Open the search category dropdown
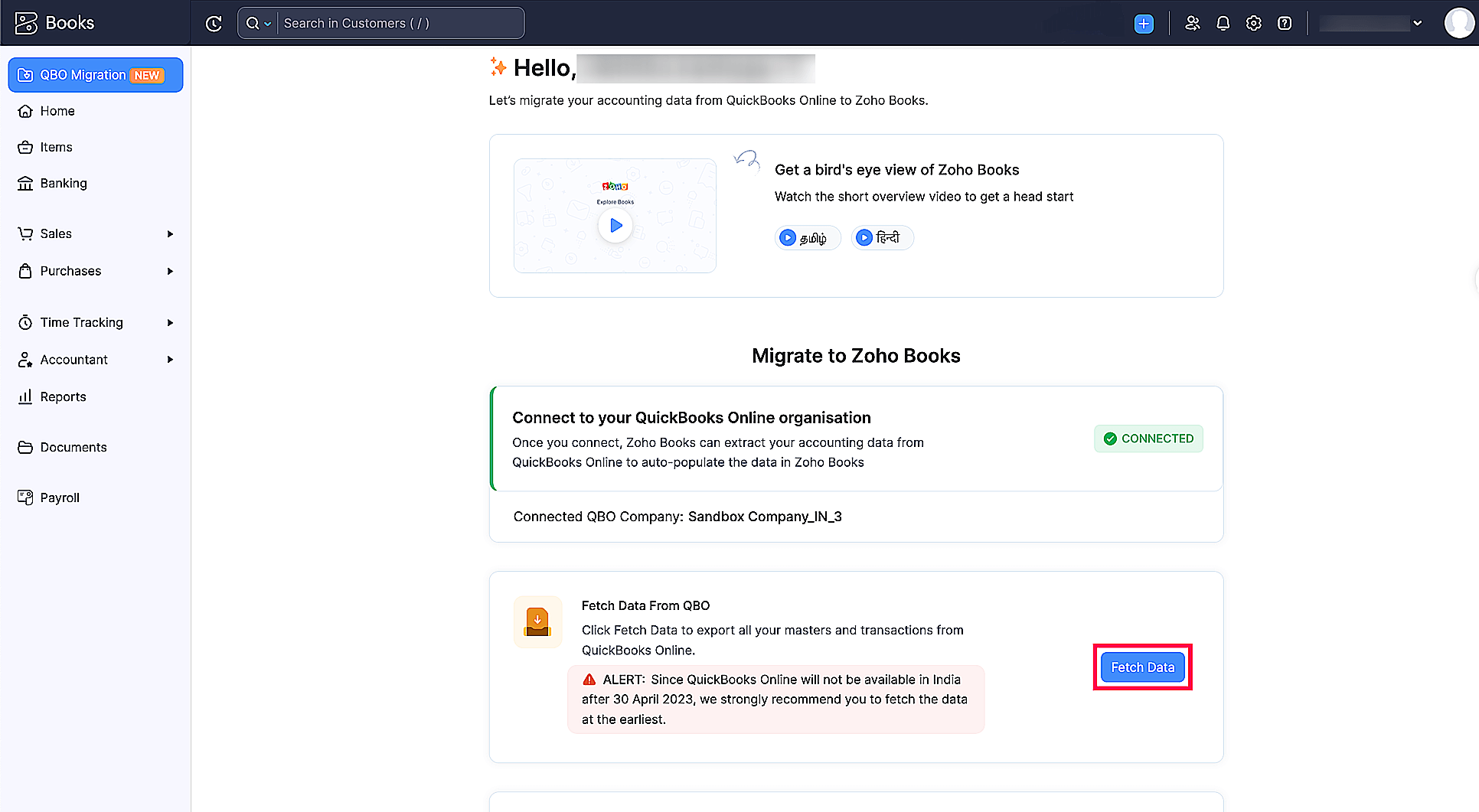The image size is (1479, 812). [267, 23]
